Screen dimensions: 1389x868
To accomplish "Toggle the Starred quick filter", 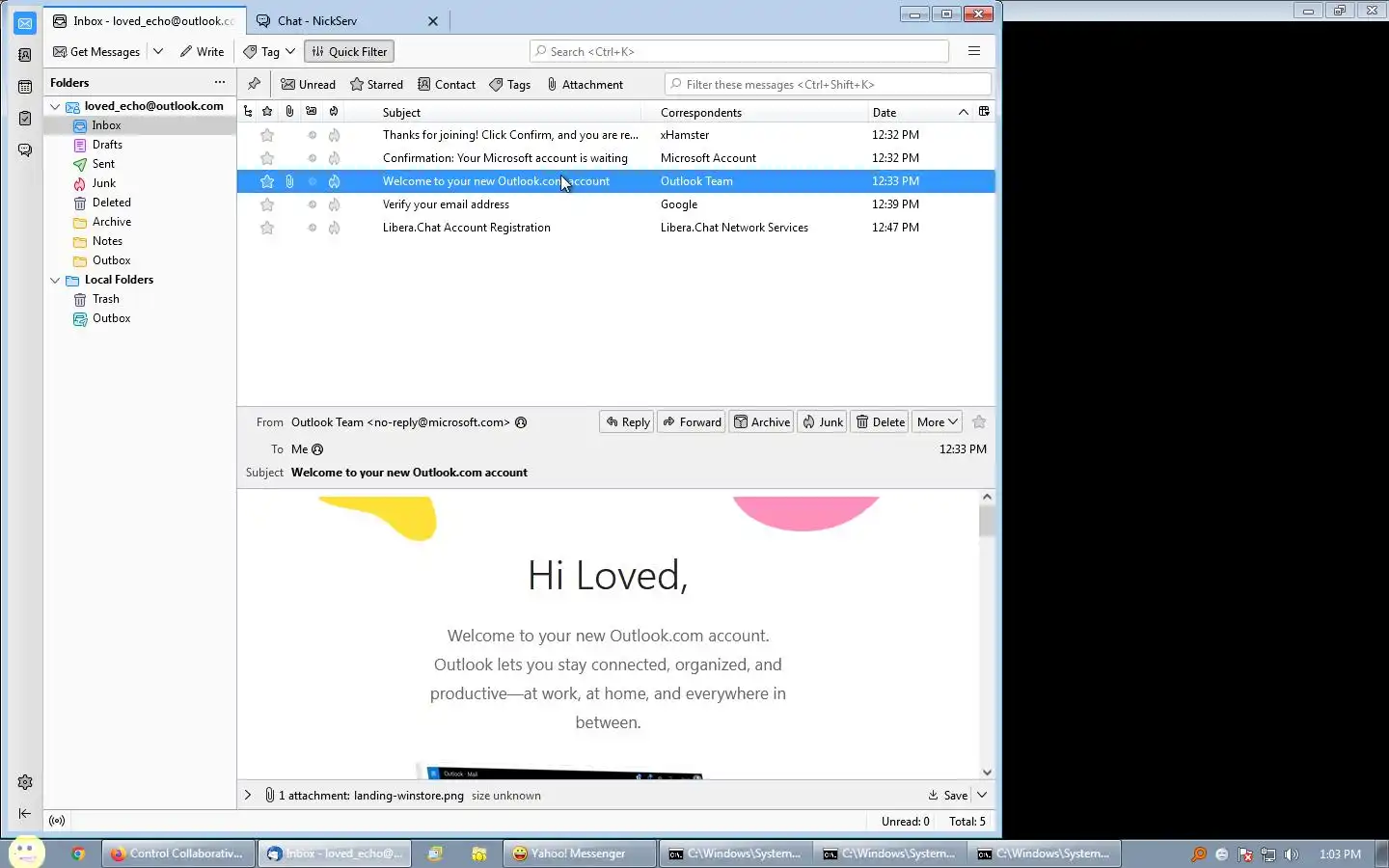I will (x=376, y=85).
